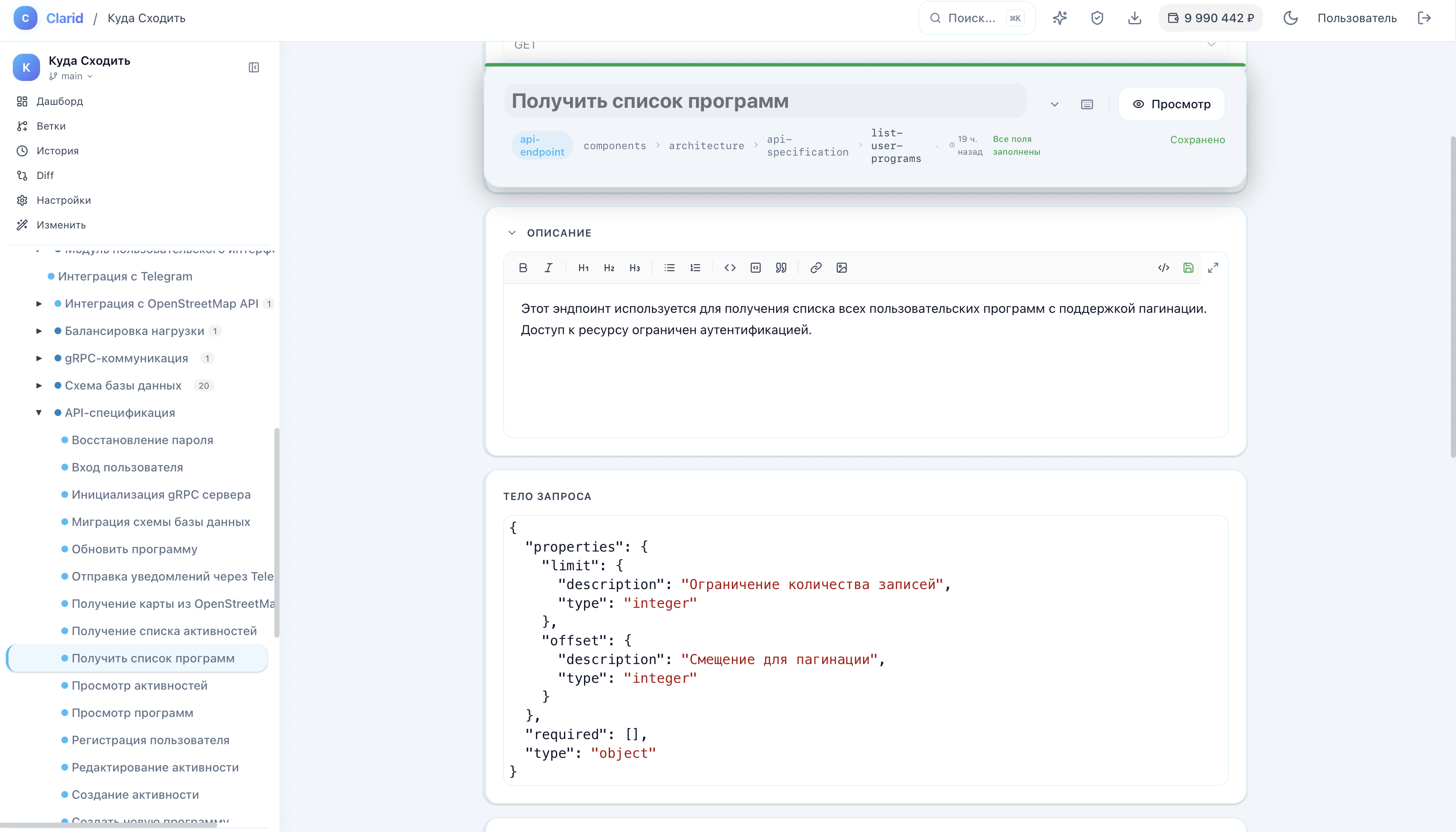Viewport: 1456px width, 832px height.
Task: Click the Просмотр button
Action: tap(1171, 104)
